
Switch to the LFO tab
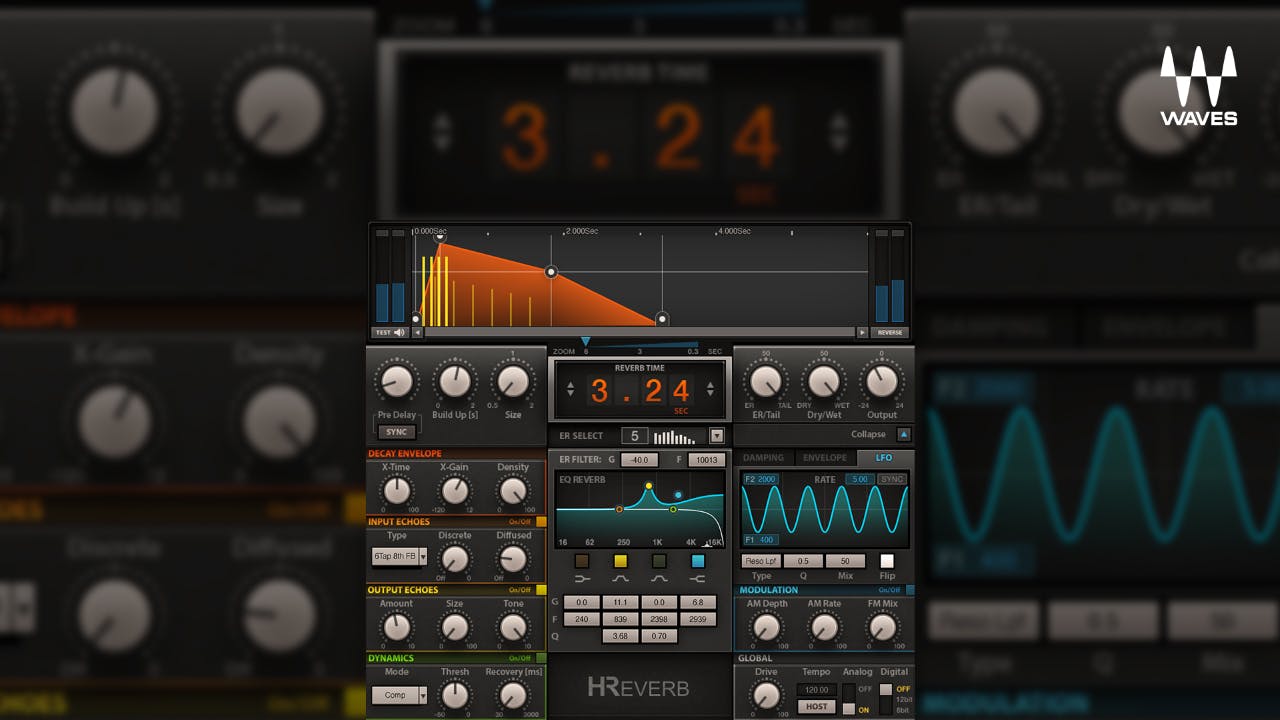point(884,458)
